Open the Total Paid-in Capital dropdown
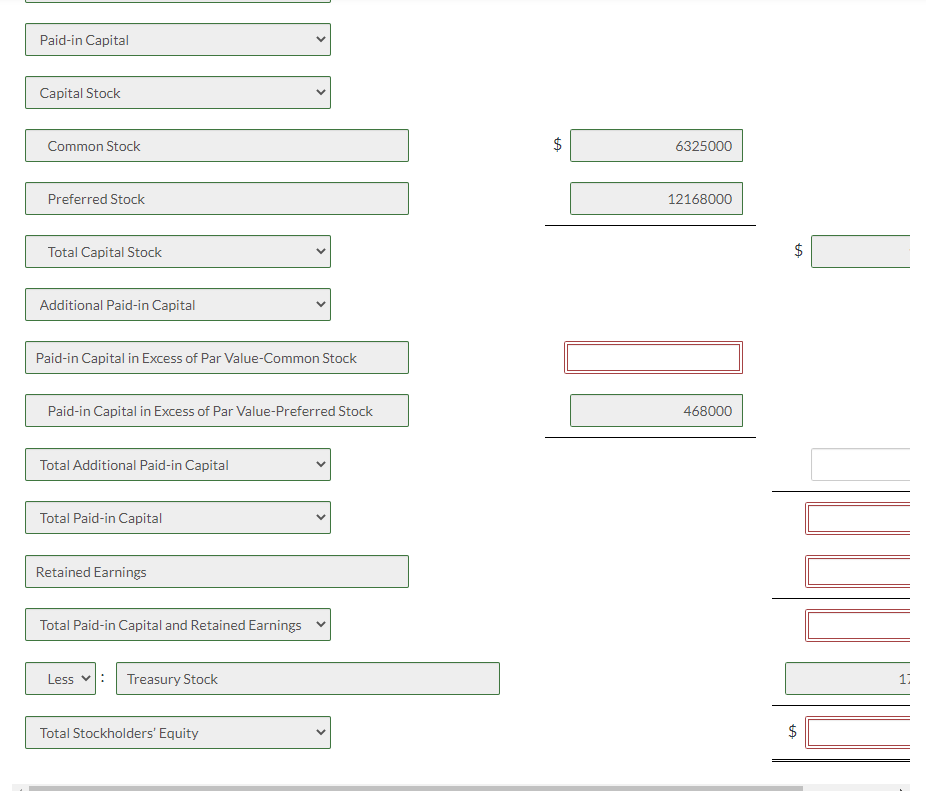Image resolution: width=926 pixels, height=791 pixels. (178, 518)
